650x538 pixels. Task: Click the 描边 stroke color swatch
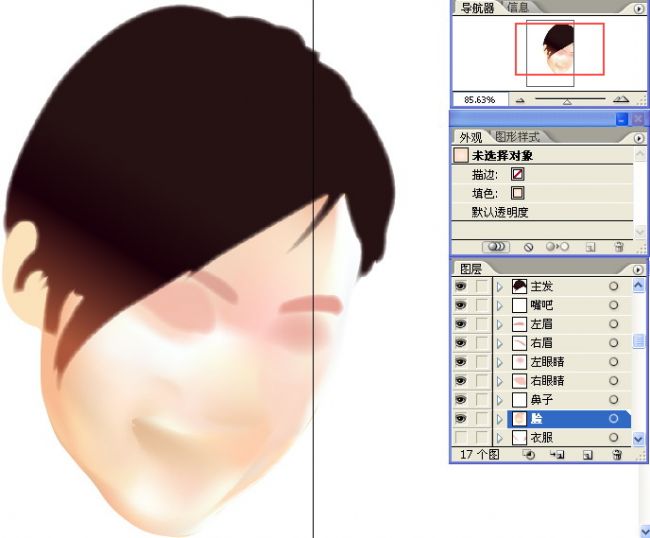point(517,174)
